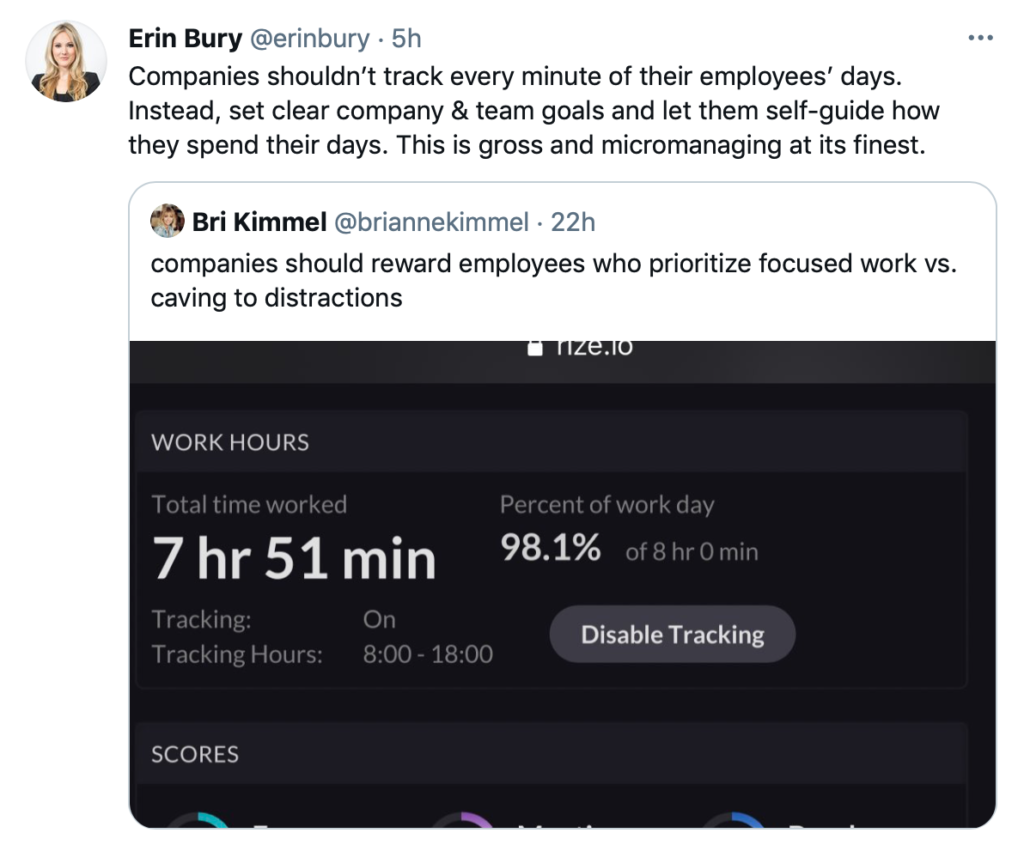This screenshot has height=845, width=1024.
Task: Click the rize.io address text
Action: click(x=594, y=346)
